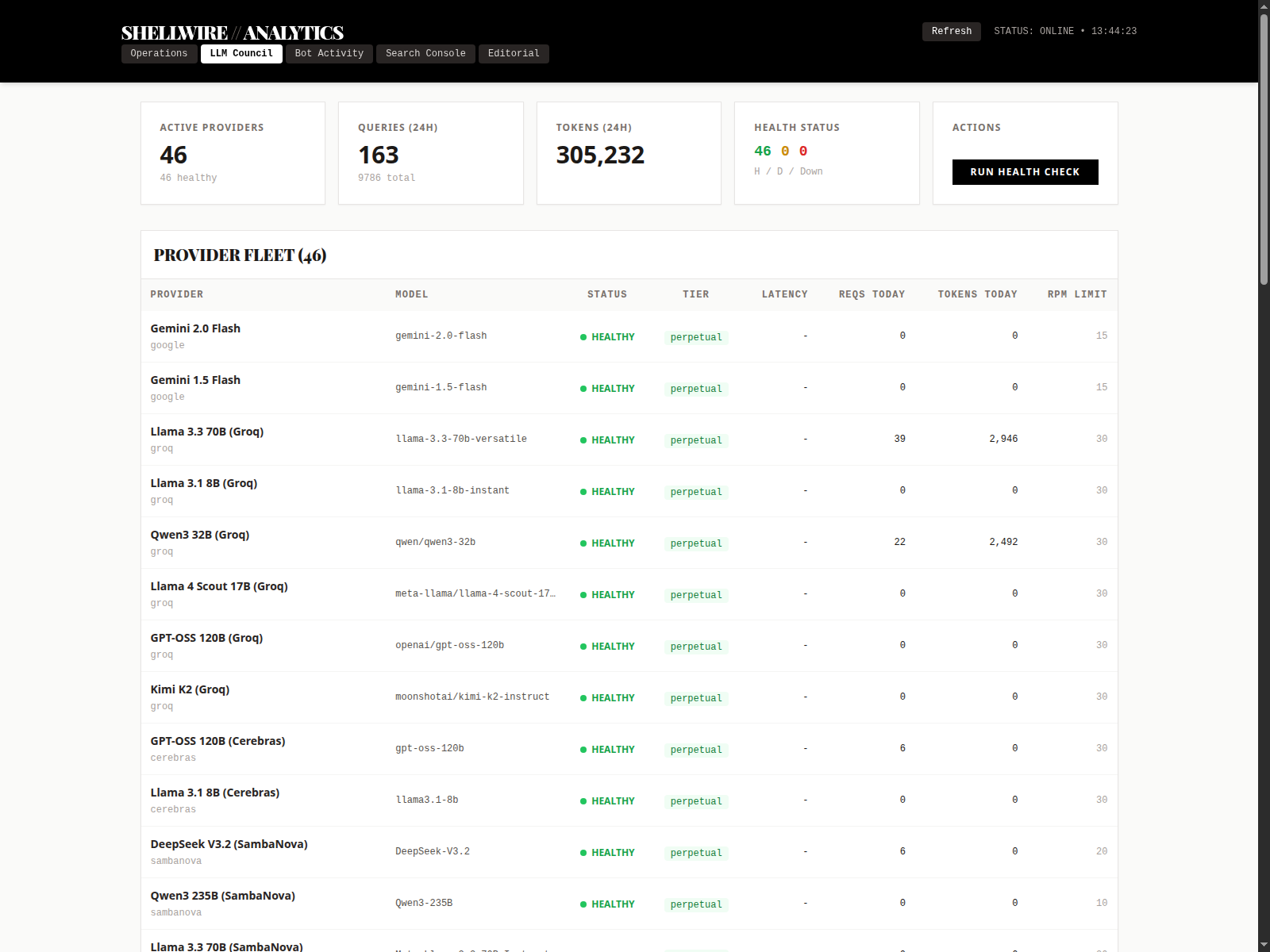Click the Active Providers count 46
The width and height of the screenshot is (1270, 952).
173,155
